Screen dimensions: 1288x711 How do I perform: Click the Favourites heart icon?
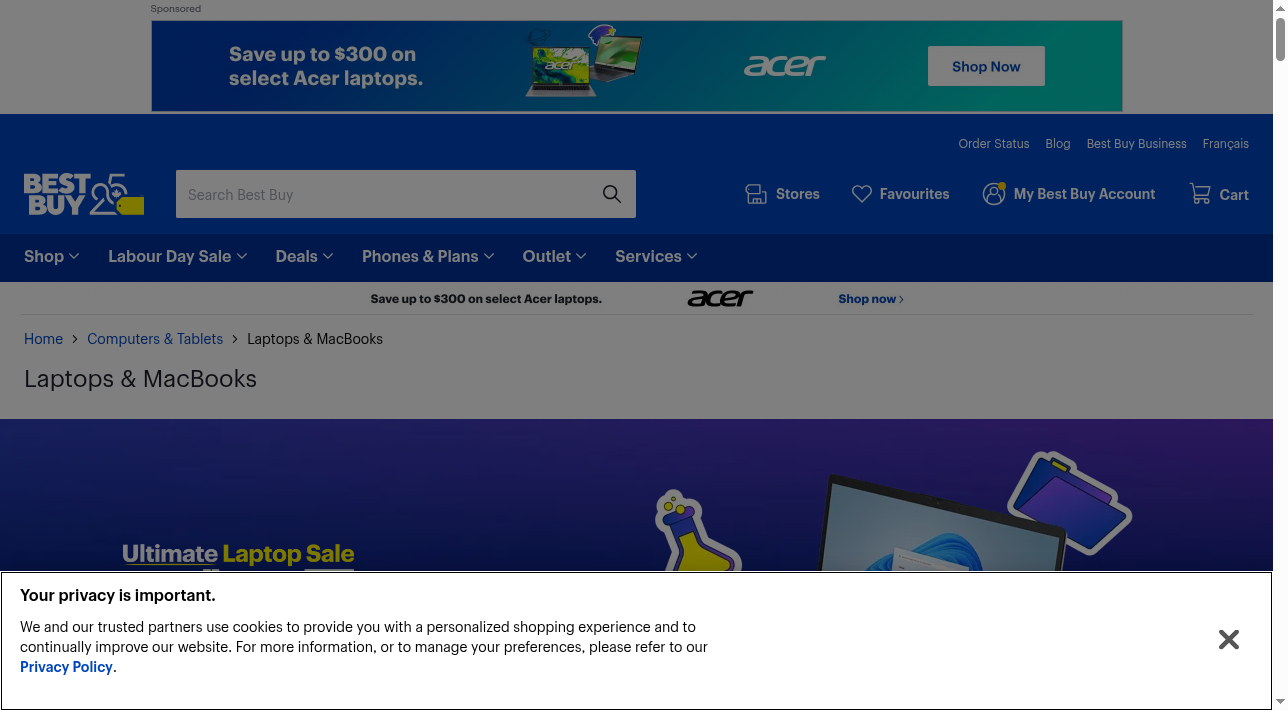pyautogui.click(x=862, y=194)
